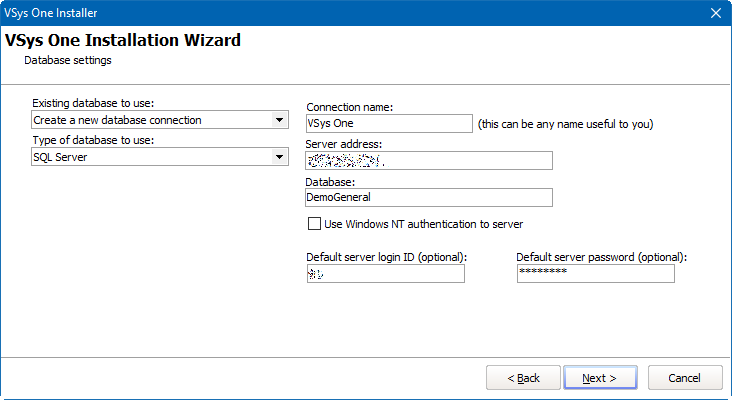Click the Default server password field
The height and width of the screenshot is (400, 732).
pyautogui.click(x=595, y=273)
